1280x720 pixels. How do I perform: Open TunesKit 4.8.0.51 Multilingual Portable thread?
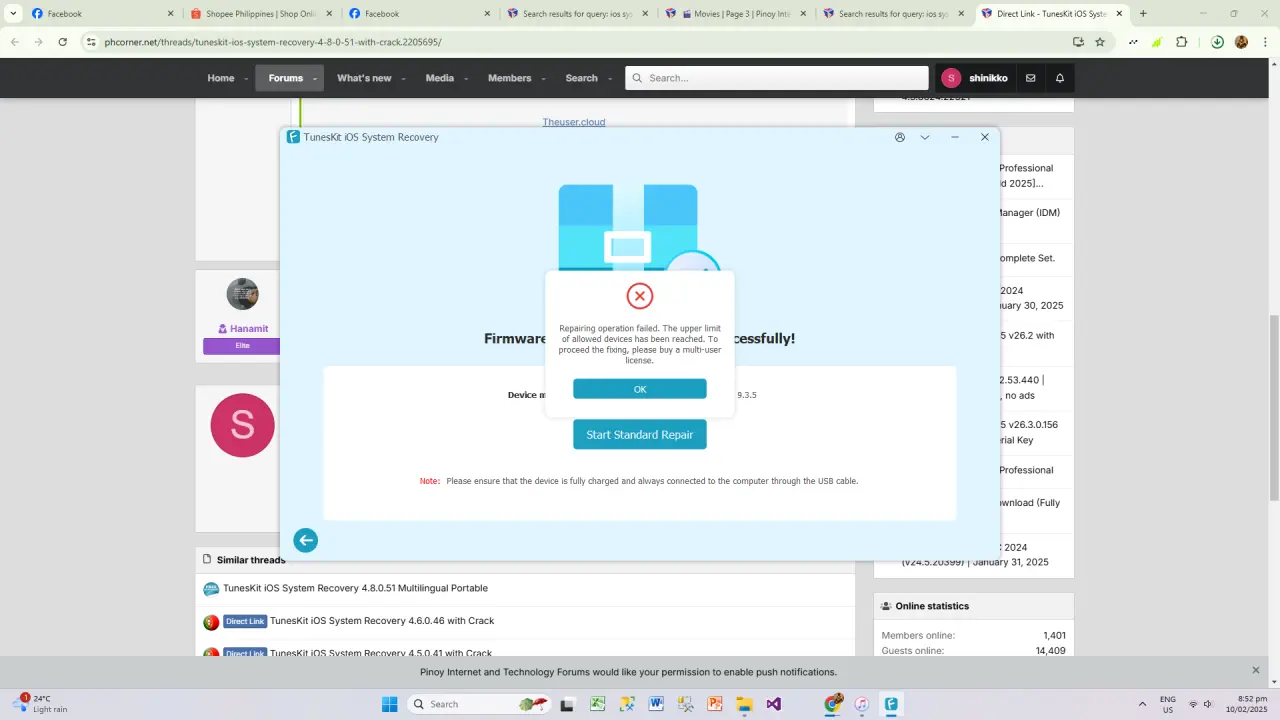click(x=355, y=588)
